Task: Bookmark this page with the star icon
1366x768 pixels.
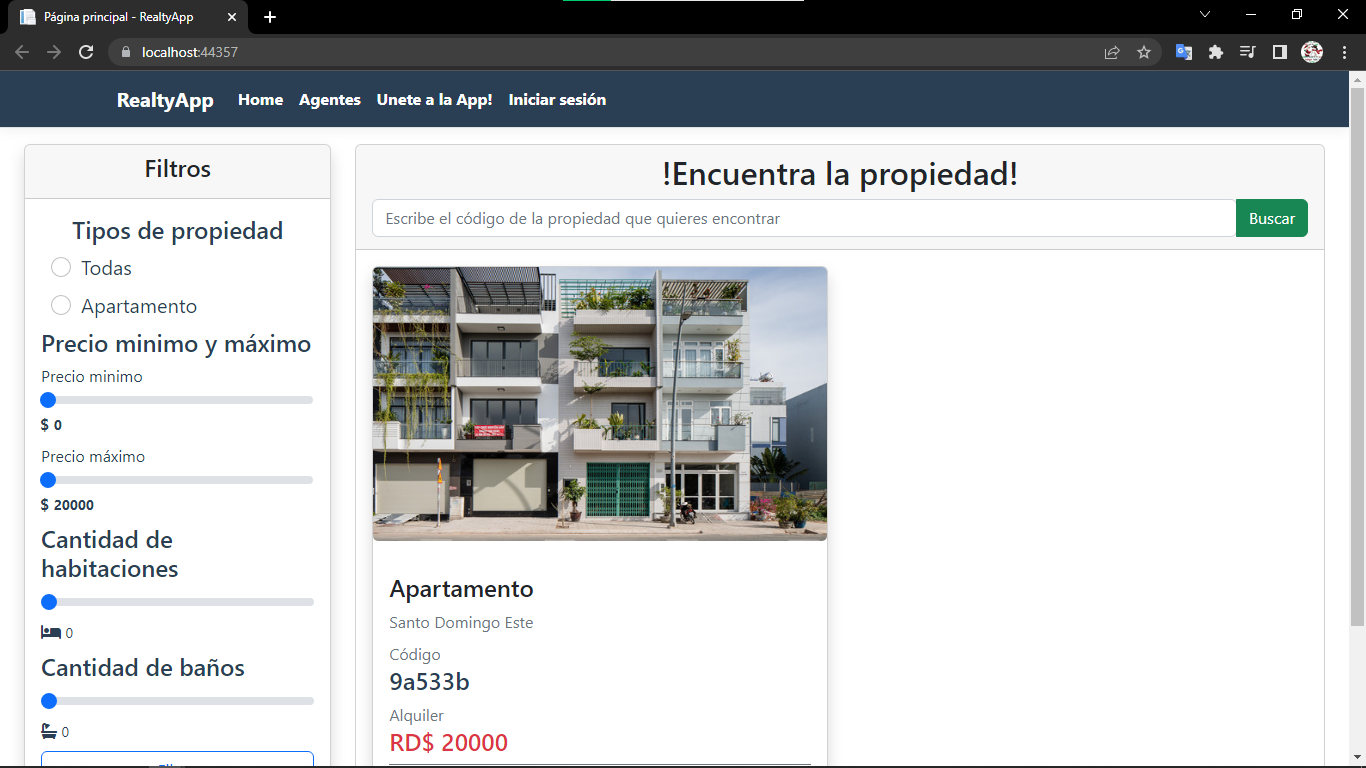Action: point(1144,52)
